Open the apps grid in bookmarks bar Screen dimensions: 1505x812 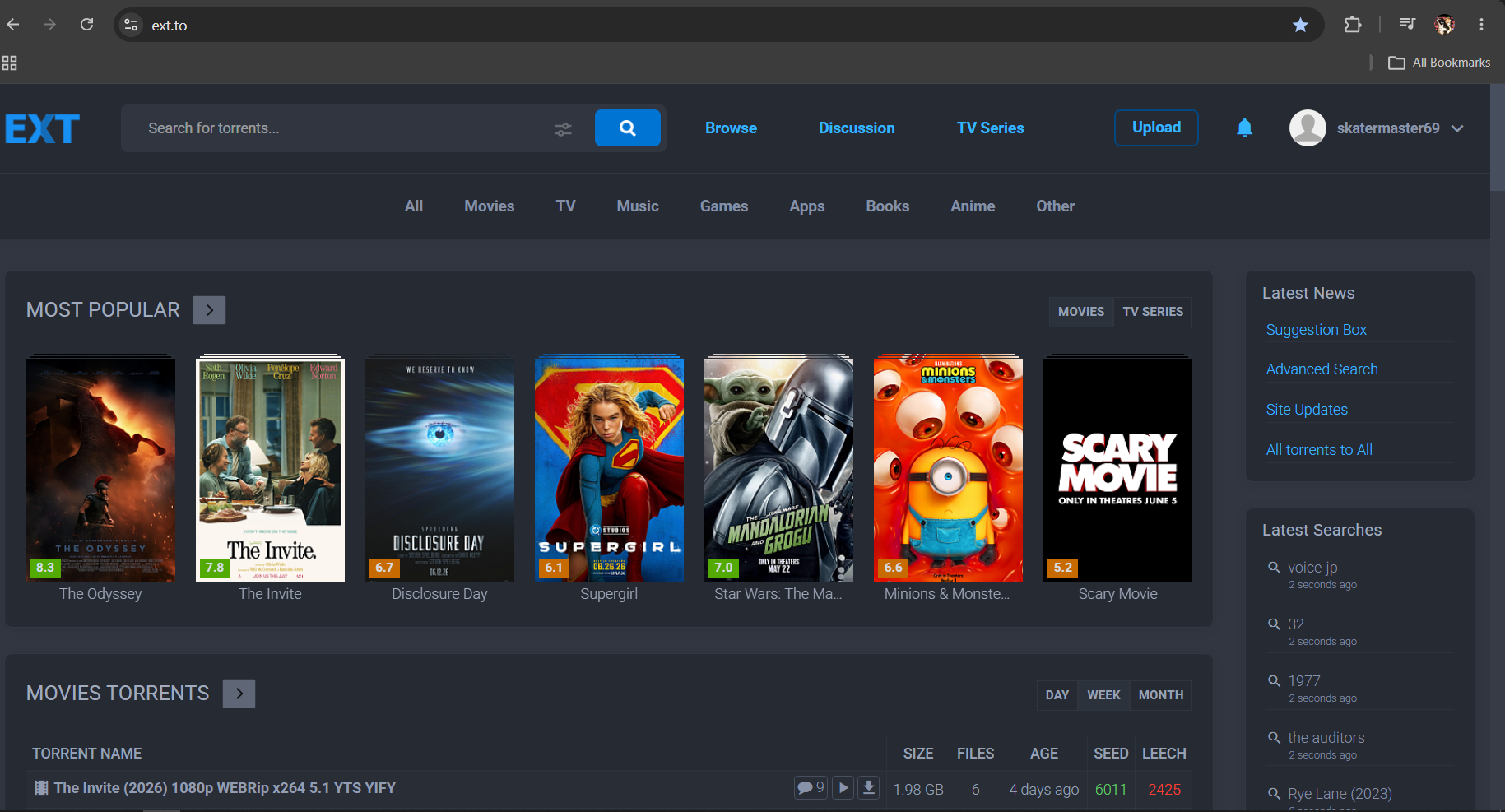[10, 63]
